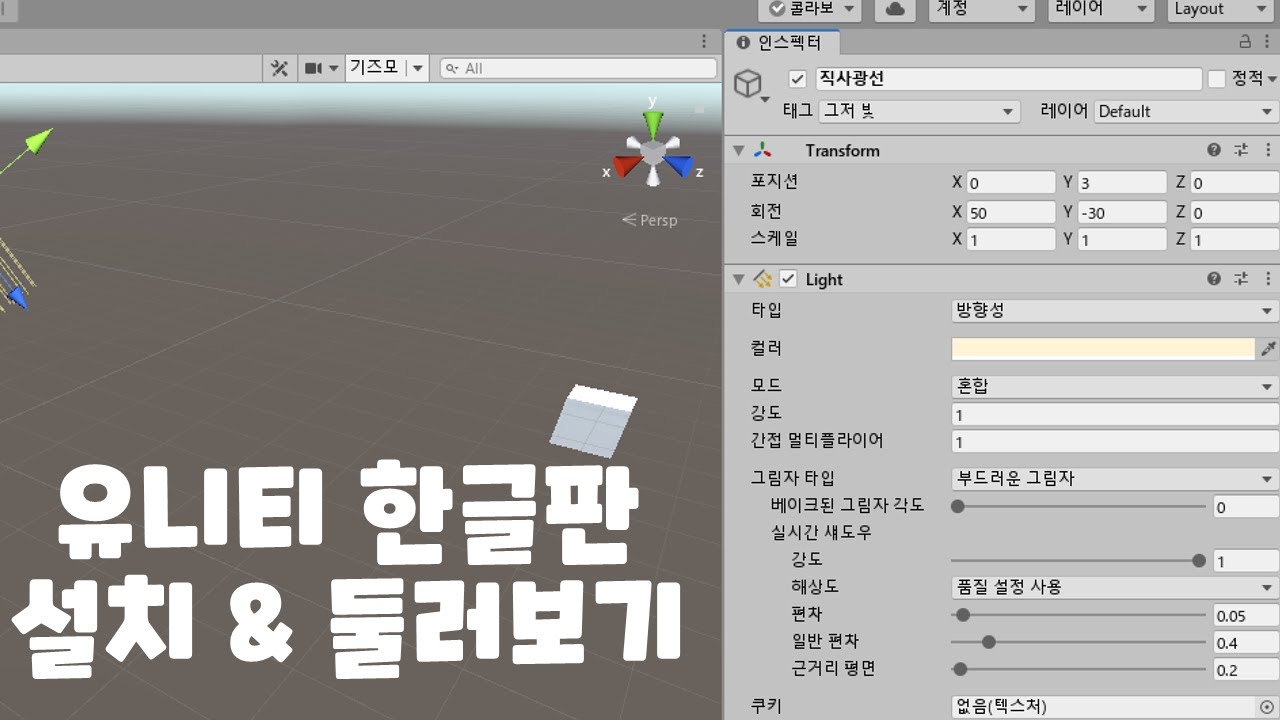1280x720 pixels.
Task: Click the 회전 X field with value 50
Action: coord(1010,212)
